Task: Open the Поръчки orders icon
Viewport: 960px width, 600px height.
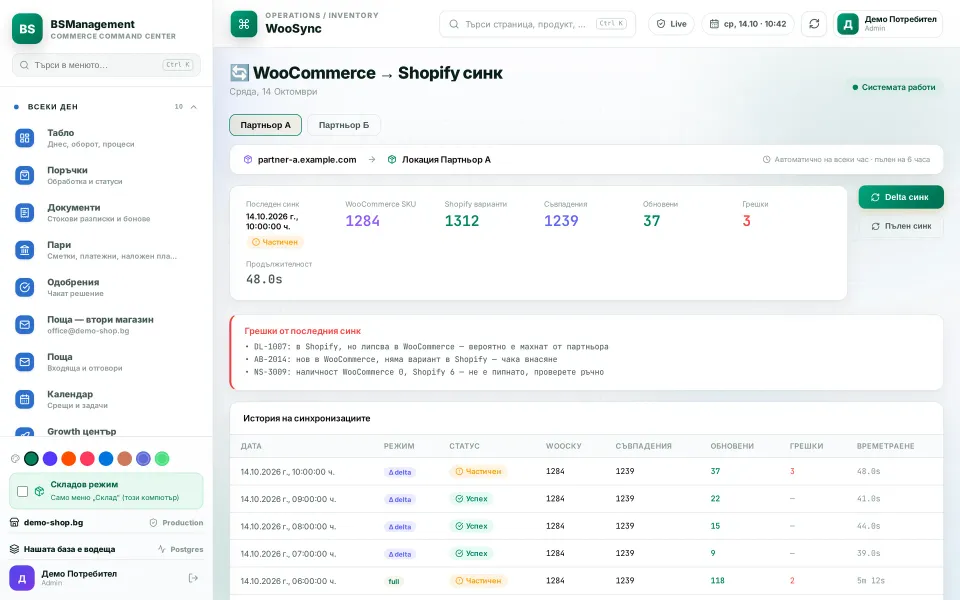Action: point(24,176)
